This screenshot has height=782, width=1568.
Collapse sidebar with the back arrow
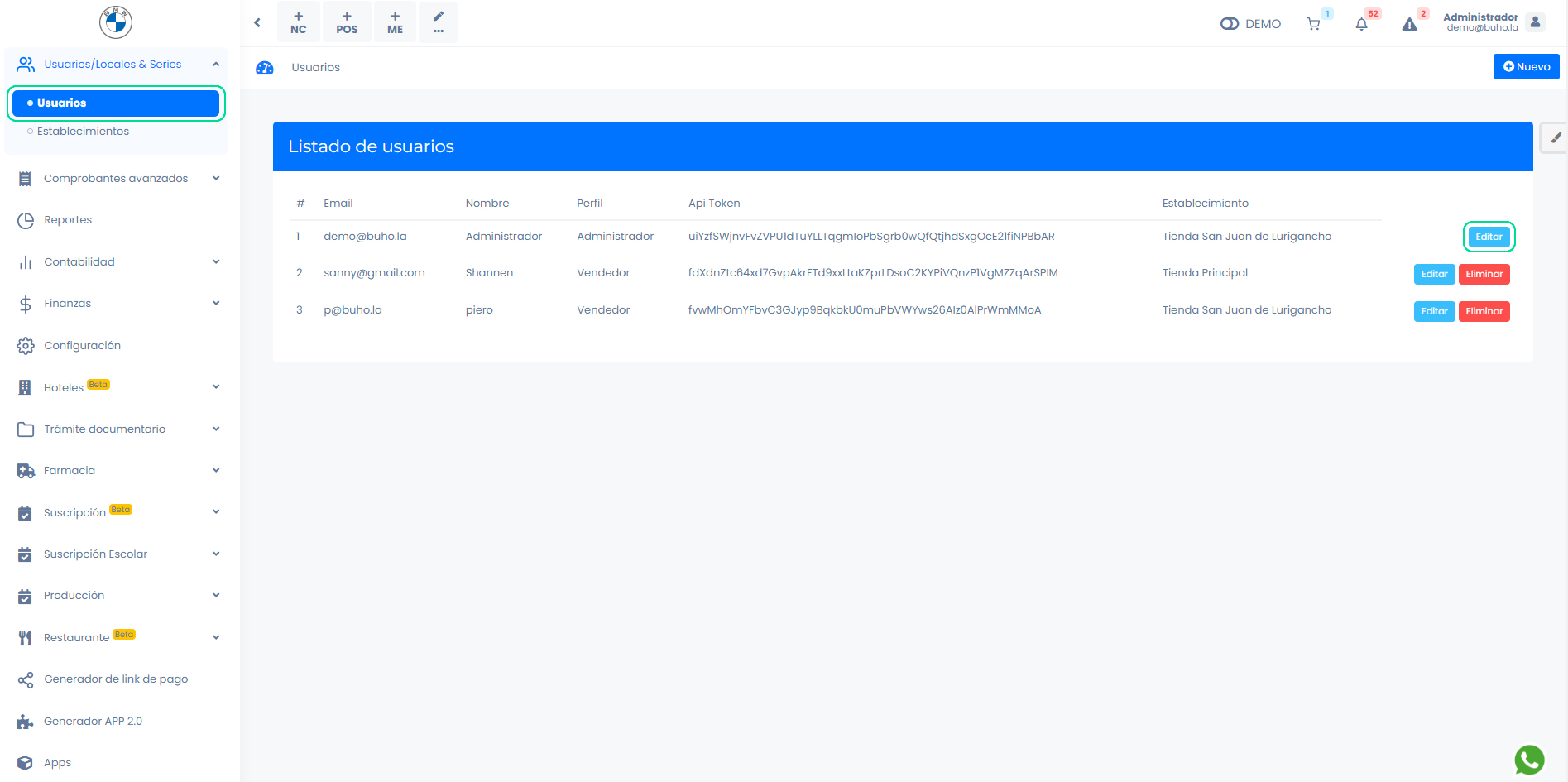pyautogui.click(x=257, y=22)
